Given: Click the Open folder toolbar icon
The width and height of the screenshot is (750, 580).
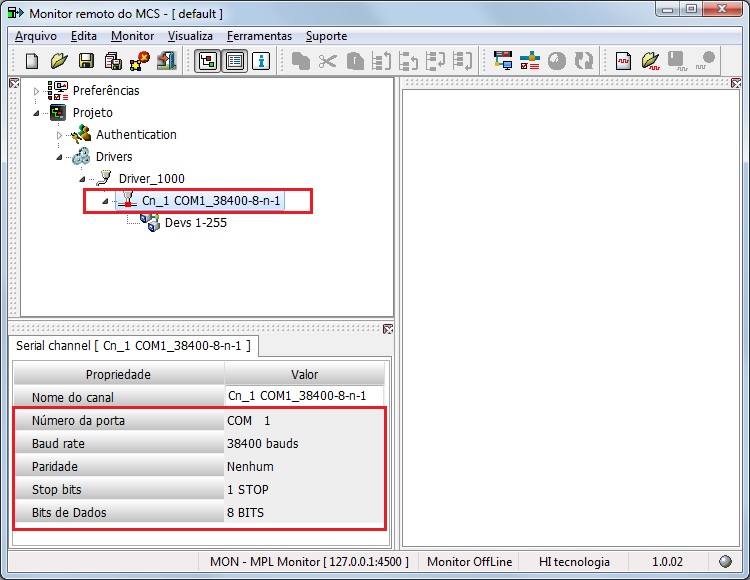Looking at the screenshot, I should coord(59,61).
